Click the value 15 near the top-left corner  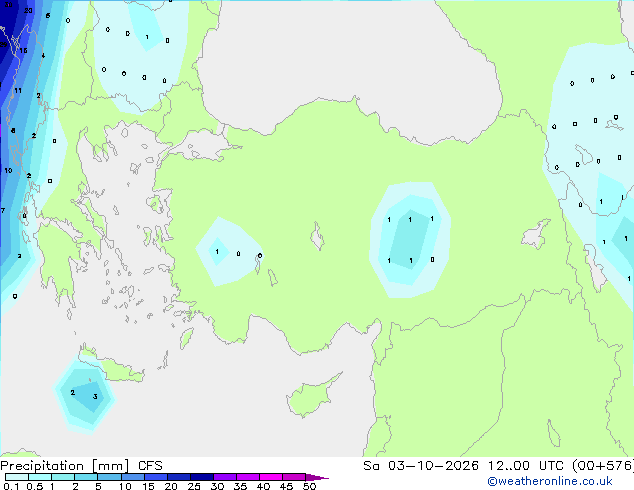click(x=23, y=51)
